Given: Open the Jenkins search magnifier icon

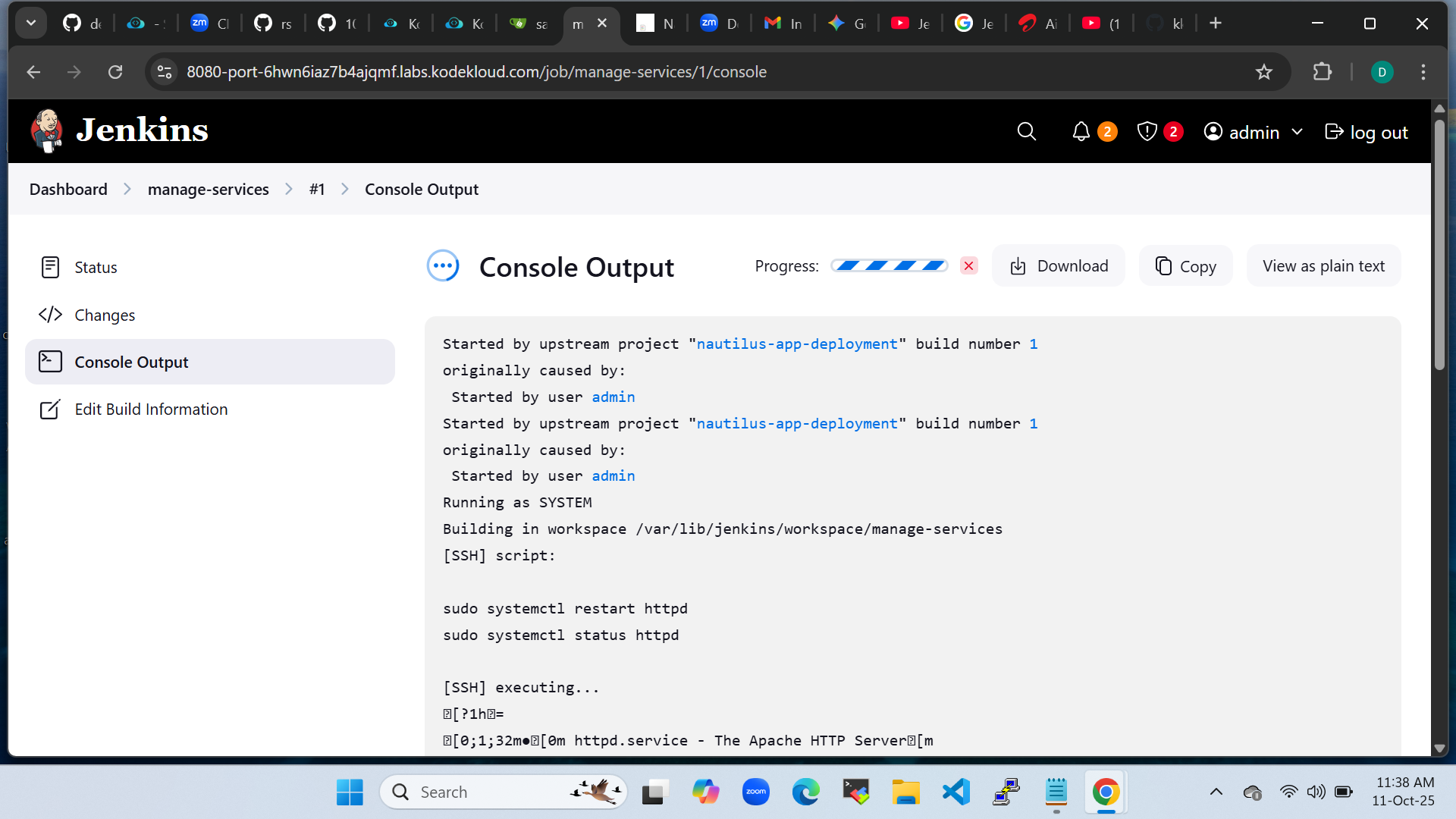Looking at the screenshot, I should [1026, 132].
